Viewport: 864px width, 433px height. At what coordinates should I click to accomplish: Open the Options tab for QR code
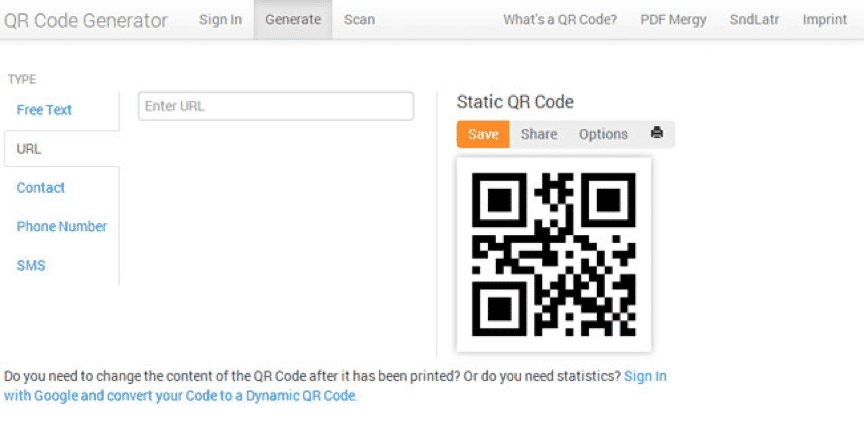pyautogui.click(x=603, y=134)
